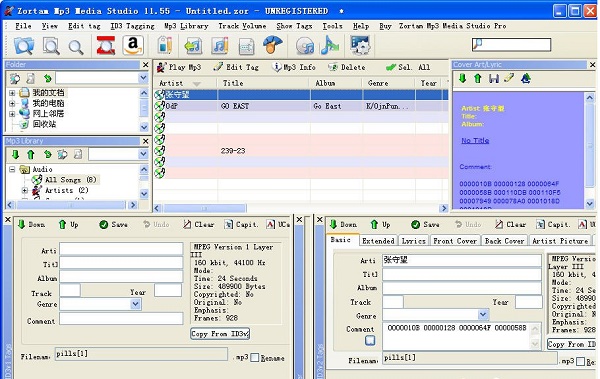Open the Genre dropdown in ID3v1 panel
The width and height of the screenshot is (600, 379).
tap(135, 304)
